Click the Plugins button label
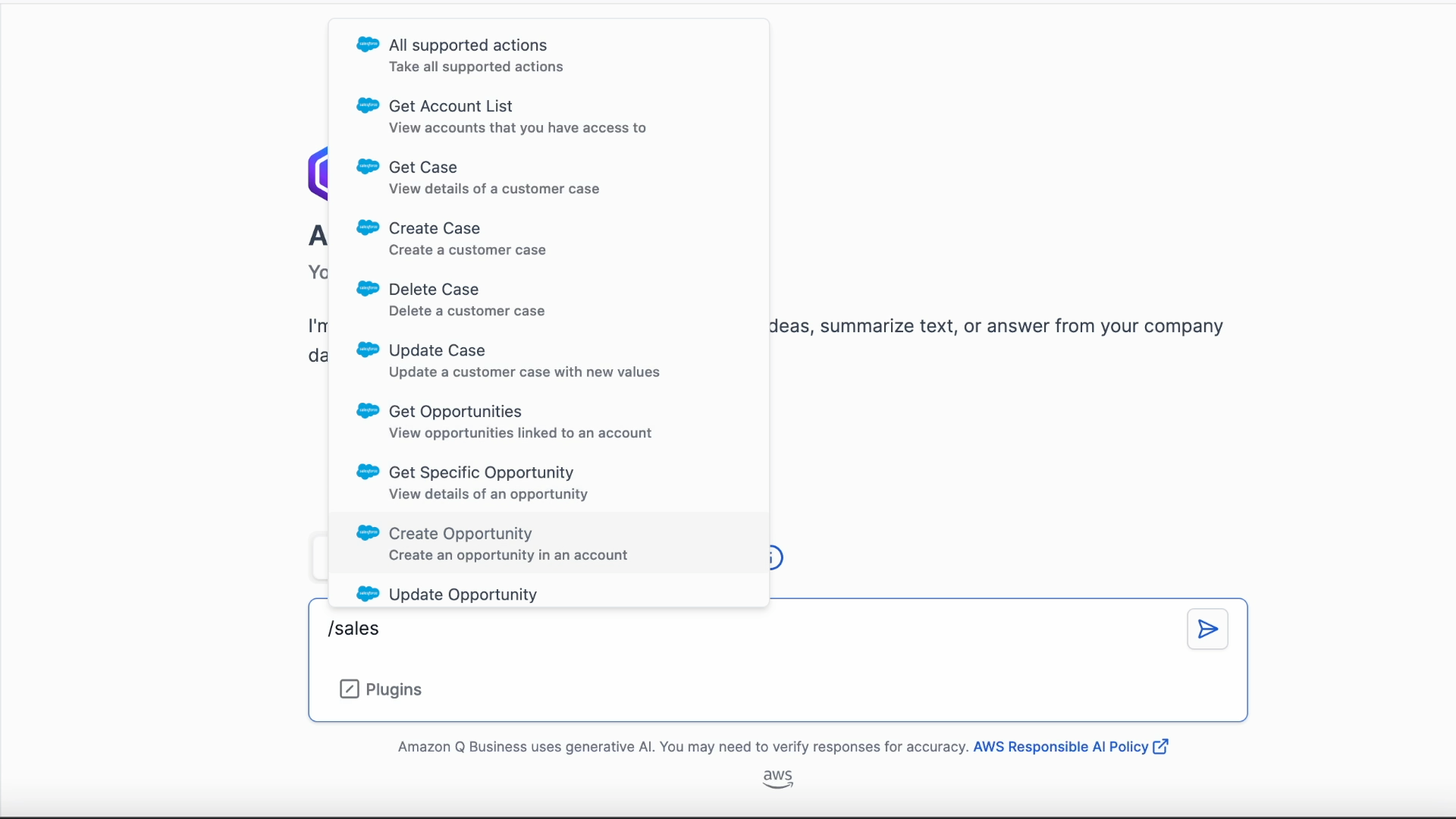1456x819 pixels. coord(394,689)
